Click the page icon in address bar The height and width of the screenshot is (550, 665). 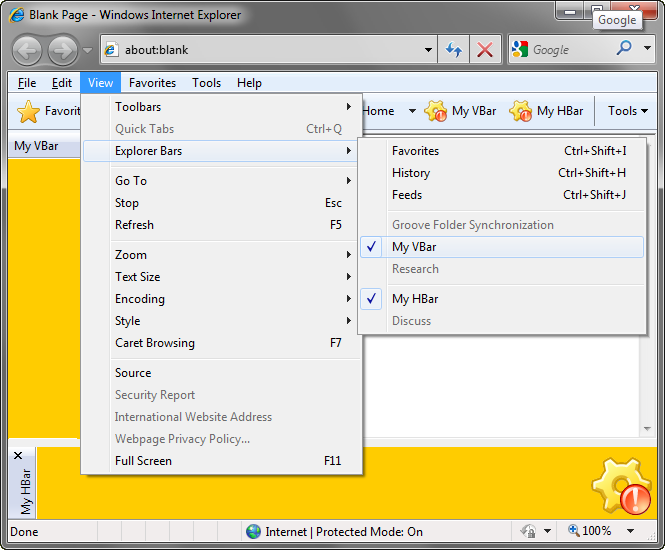tap(111, 50)
